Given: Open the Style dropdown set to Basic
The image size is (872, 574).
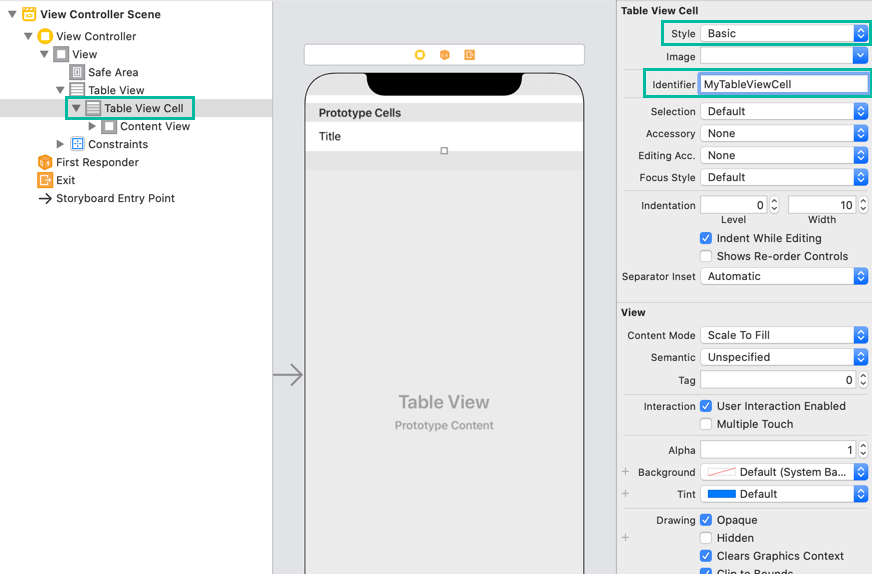Looking at the screenshot, I should click(783, 33).
